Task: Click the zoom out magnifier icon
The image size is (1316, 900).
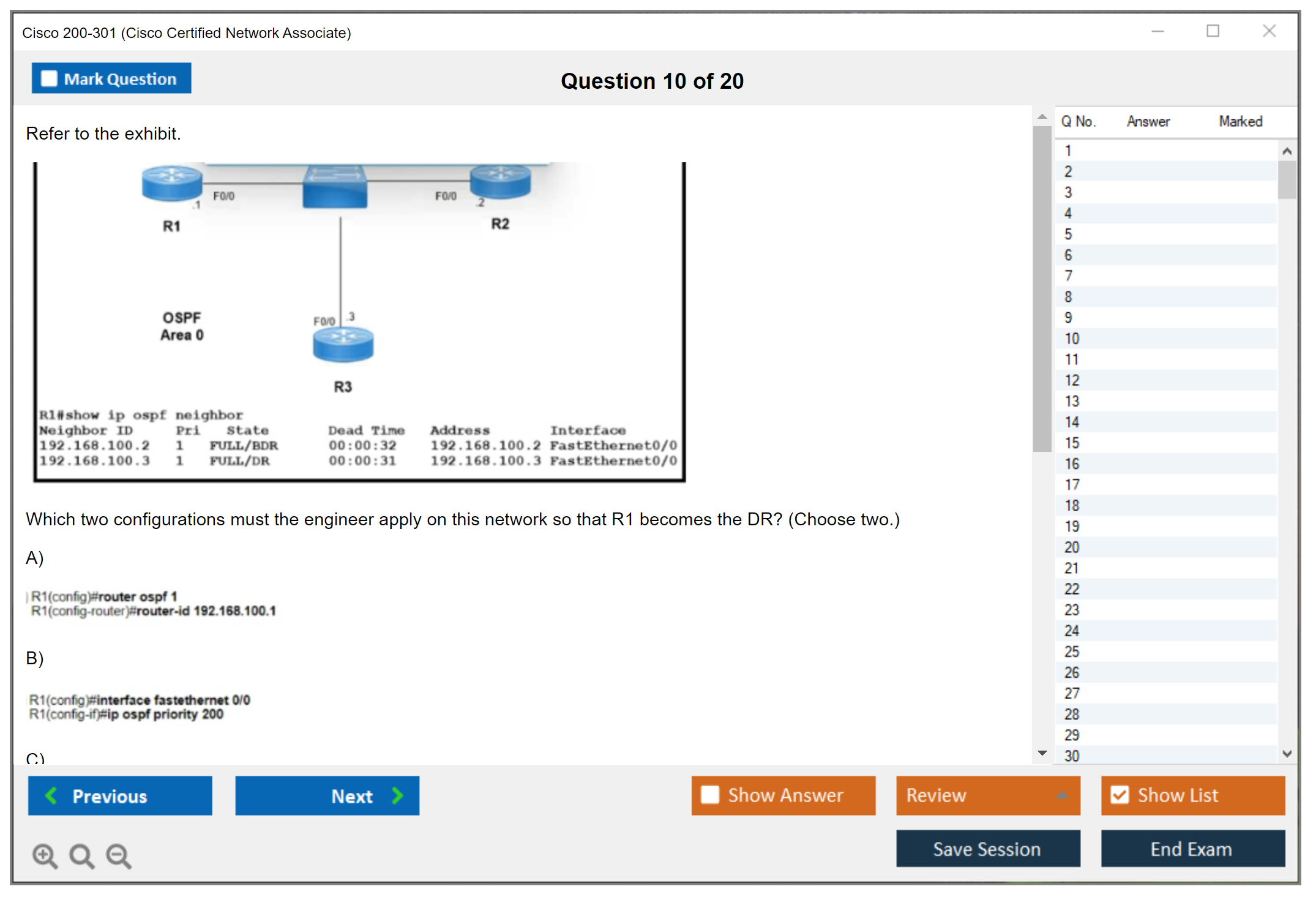Action: (118, 855)
